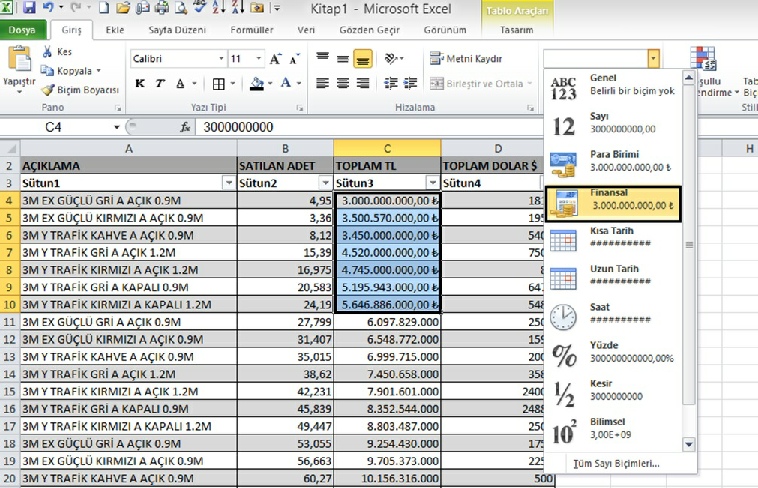Choose the Kısa Tarih short date format
This screenshot has height=488, width=758.
[x=613, y=240]
